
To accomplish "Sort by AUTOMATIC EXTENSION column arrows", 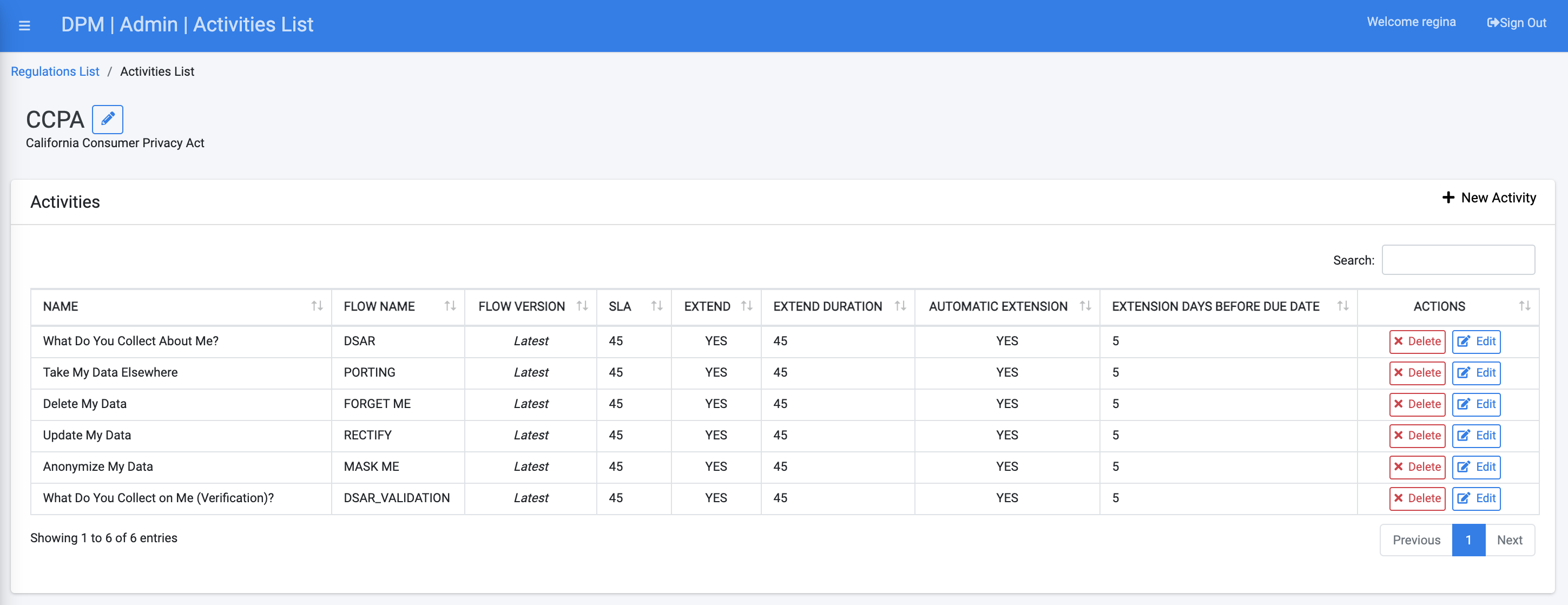I will point(1085,306).
